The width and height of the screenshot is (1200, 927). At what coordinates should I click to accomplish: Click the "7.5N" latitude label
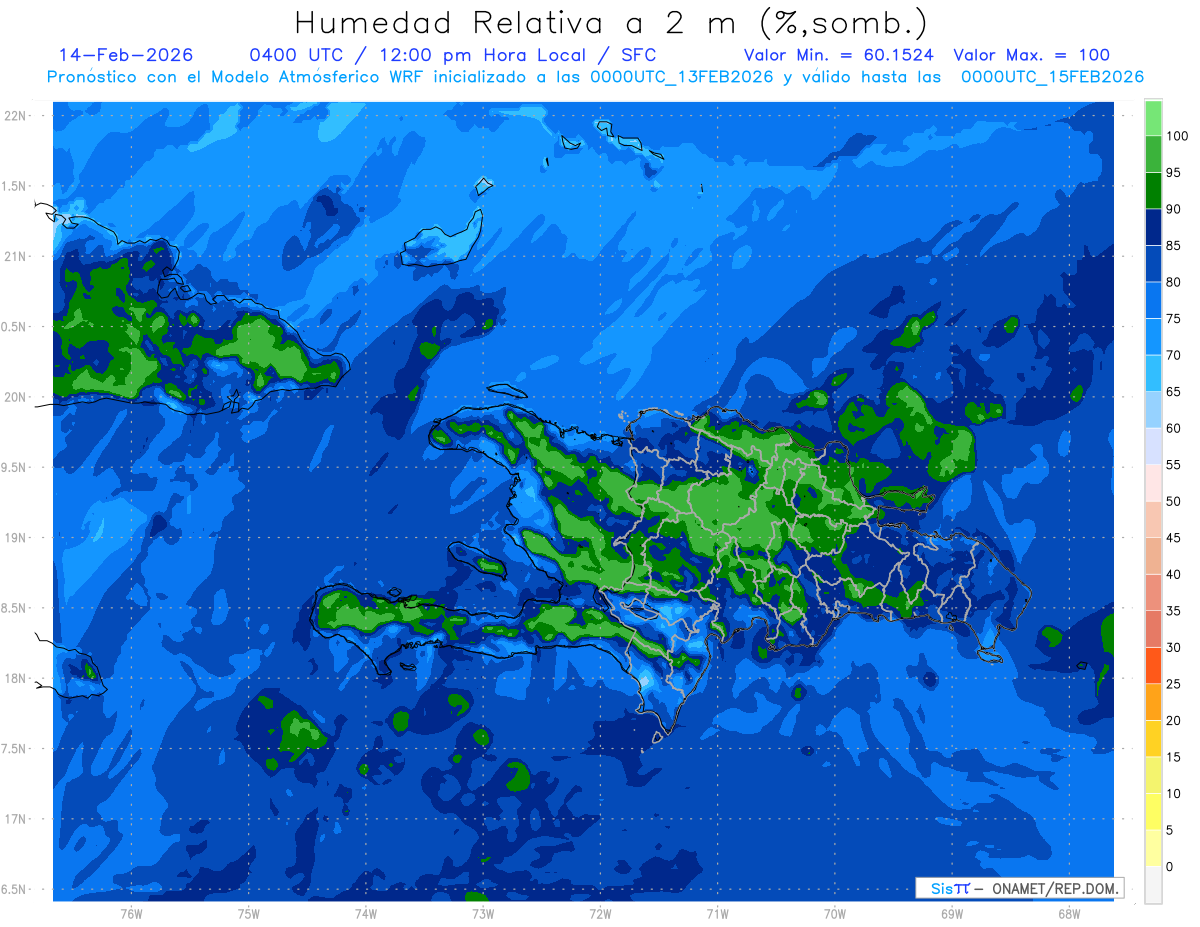(15, 749)
